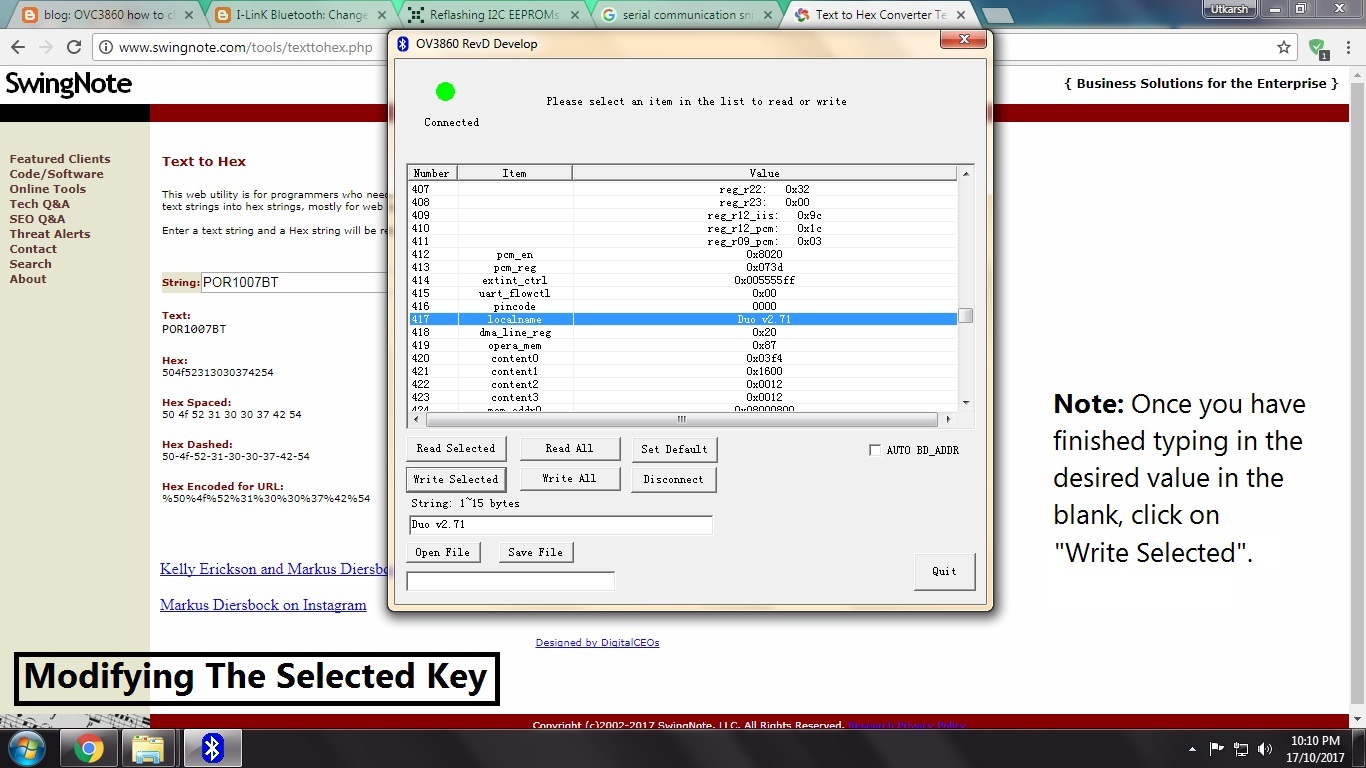Bookmark this page with the star icon
This screenshot has height=768, width=1366.
pos(1284,47)
